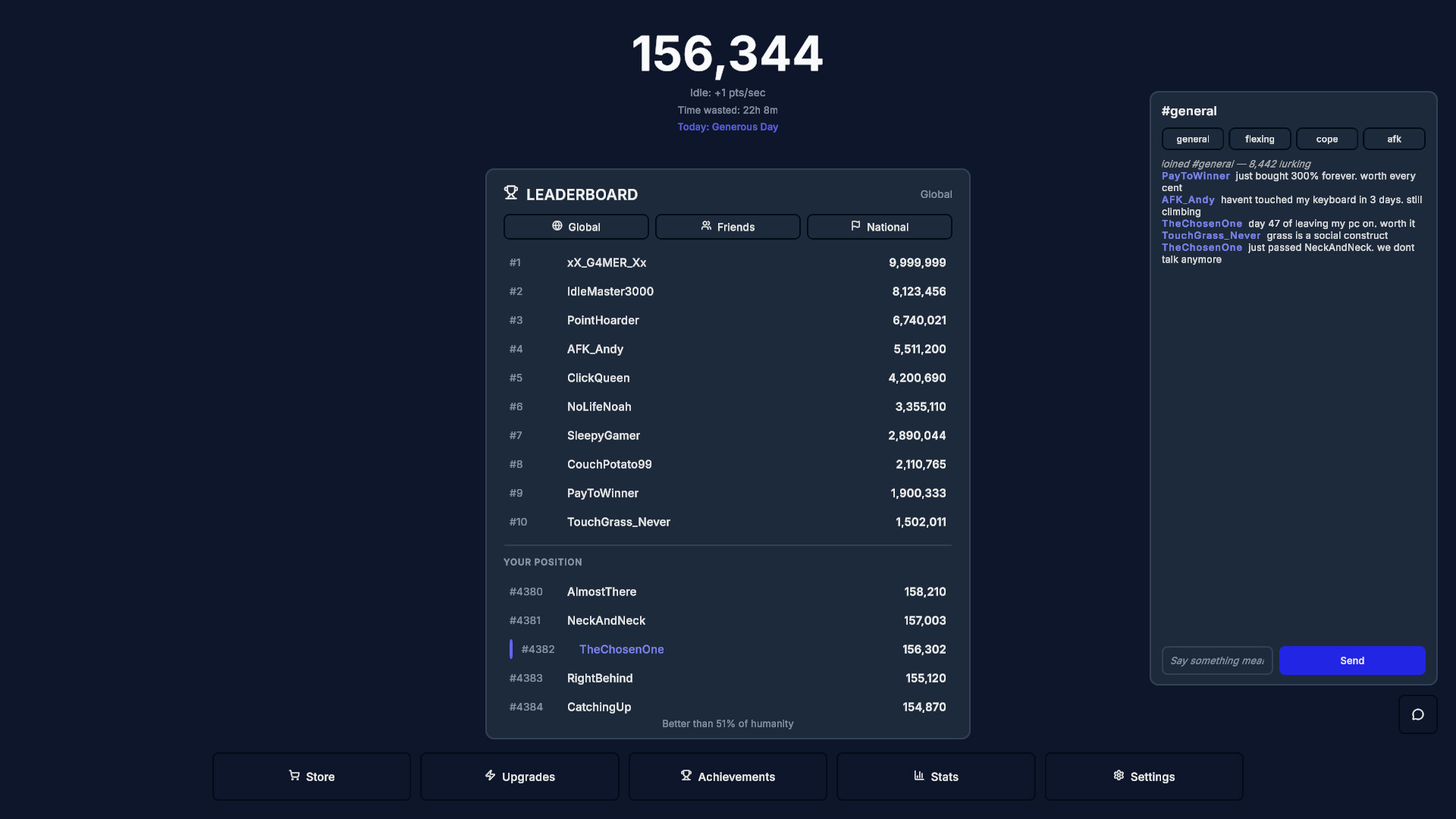Select TouchGrass_Never leaderboard row
The image size is (1456, 819).
click(728, 522)
